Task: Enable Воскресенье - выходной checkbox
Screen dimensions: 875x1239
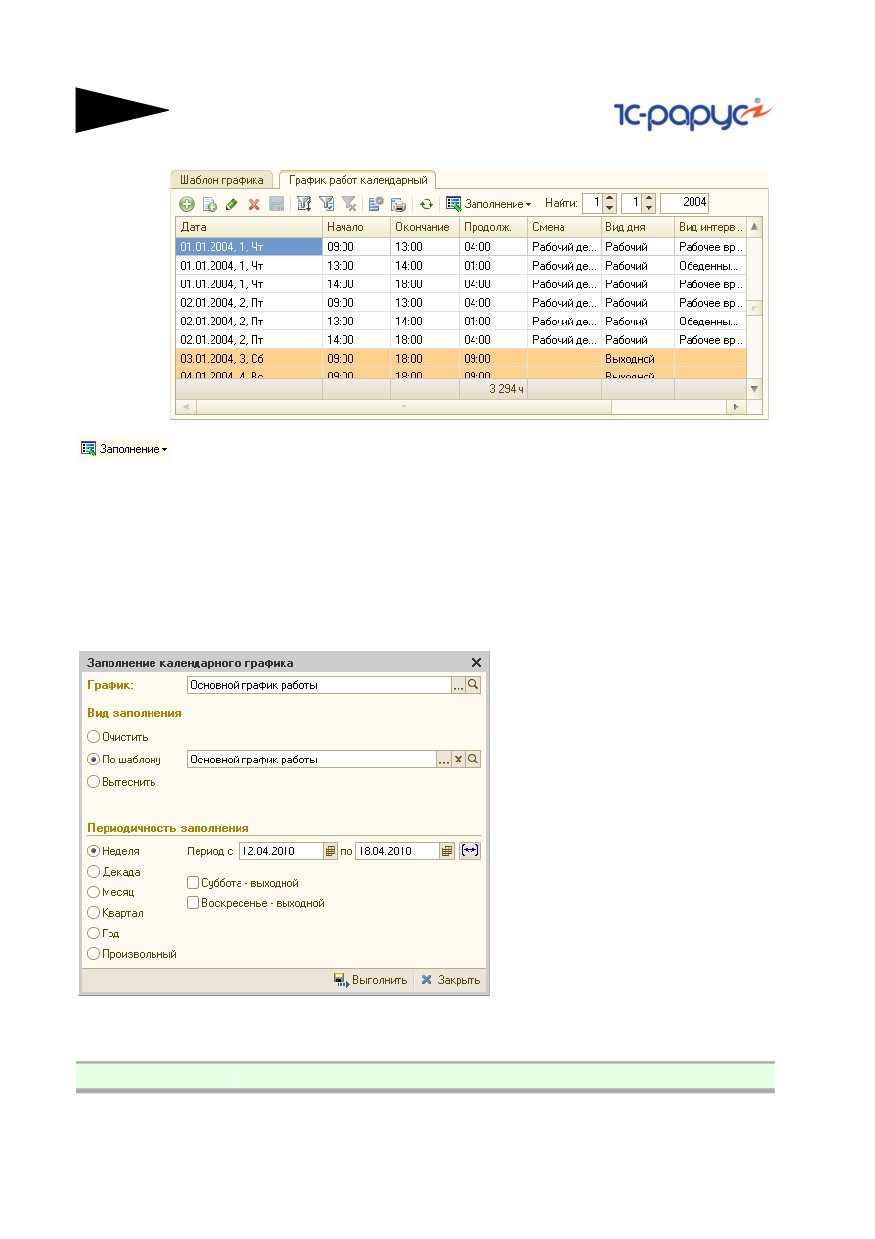Action: click(x=193, y=903)
